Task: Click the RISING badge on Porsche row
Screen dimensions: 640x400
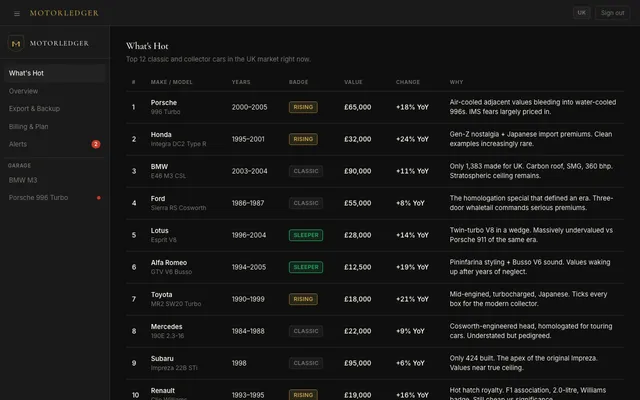Action: pyautogui.click(x=303, y=107)
